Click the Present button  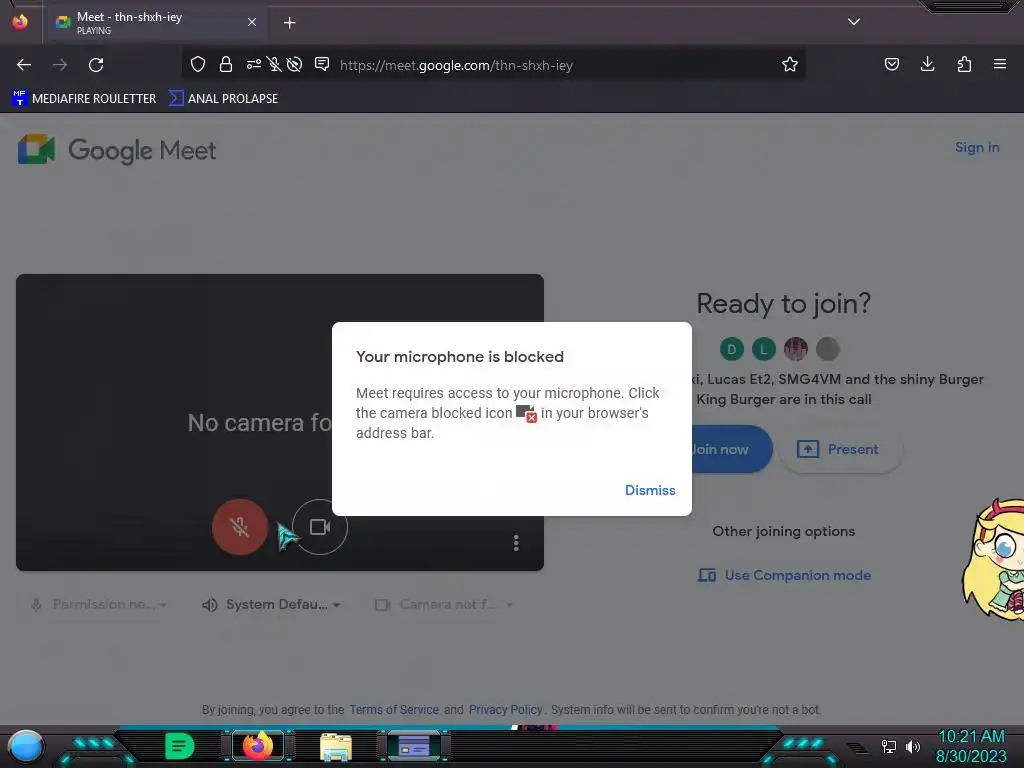tap(841, 449)
